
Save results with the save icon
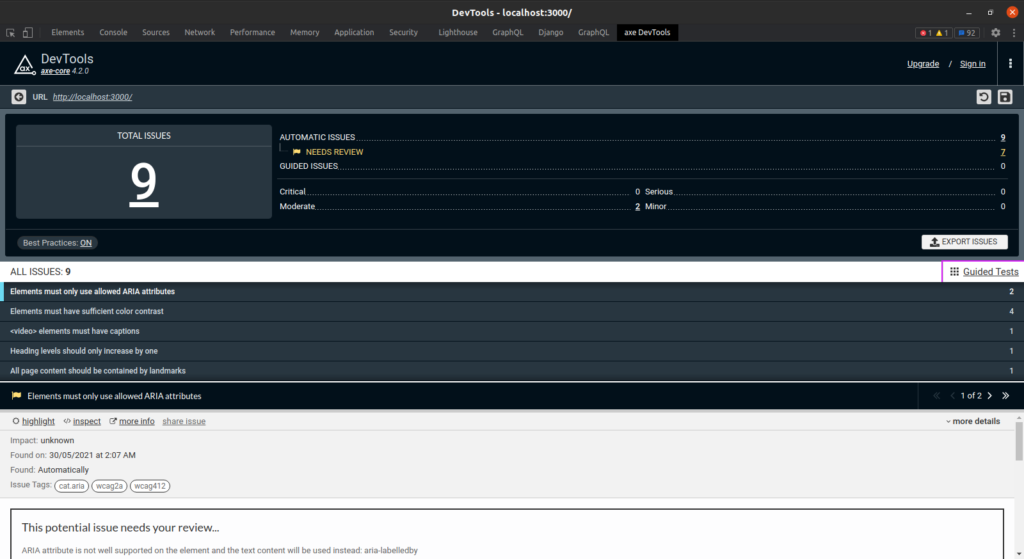click(1005, 97)
